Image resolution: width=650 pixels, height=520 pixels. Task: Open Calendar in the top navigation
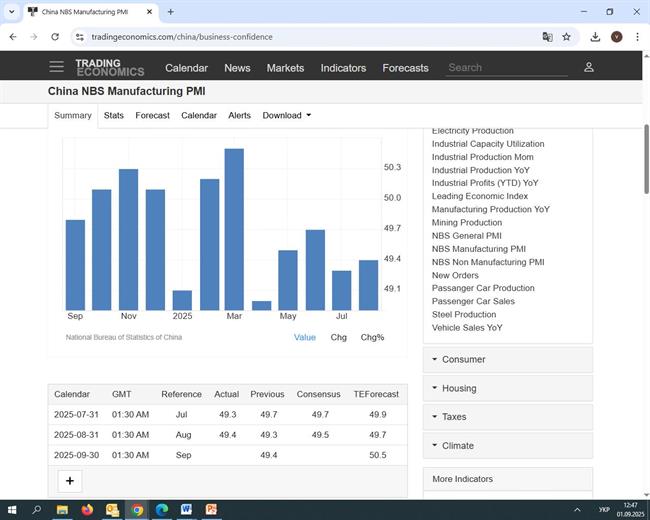(x=187, y=68)
